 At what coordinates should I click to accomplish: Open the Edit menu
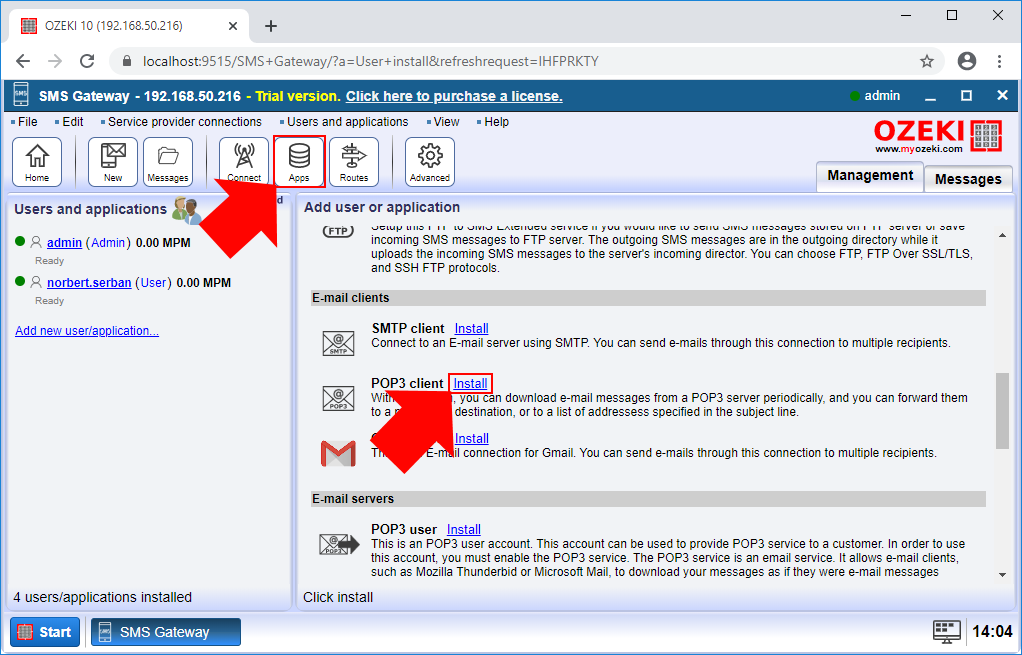[72, 122]
